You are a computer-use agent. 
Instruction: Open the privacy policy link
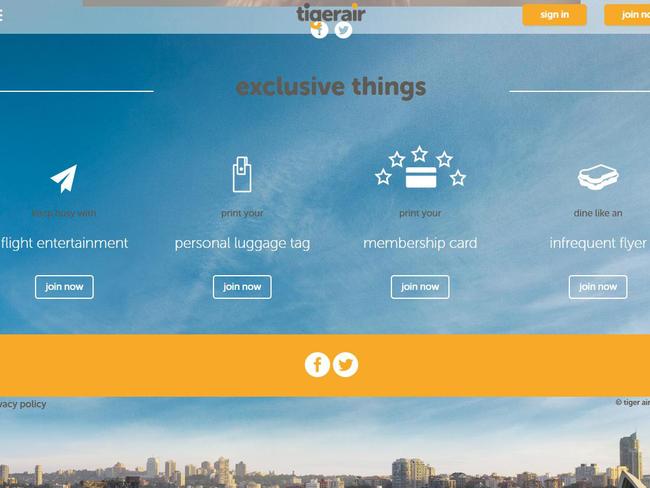tap(23, 404)
